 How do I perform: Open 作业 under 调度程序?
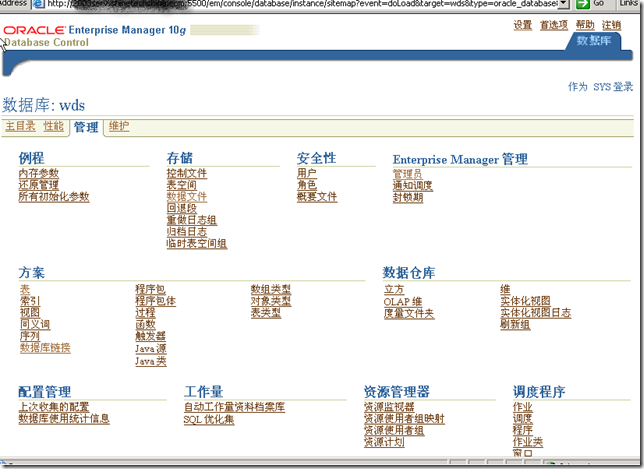[x=523, y=407]
